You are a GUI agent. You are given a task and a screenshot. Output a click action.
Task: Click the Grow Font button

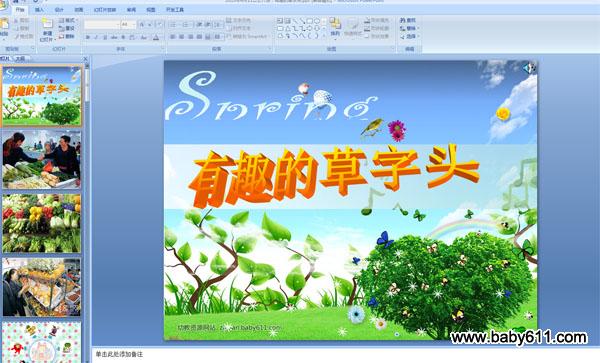(x=142, y=25)
